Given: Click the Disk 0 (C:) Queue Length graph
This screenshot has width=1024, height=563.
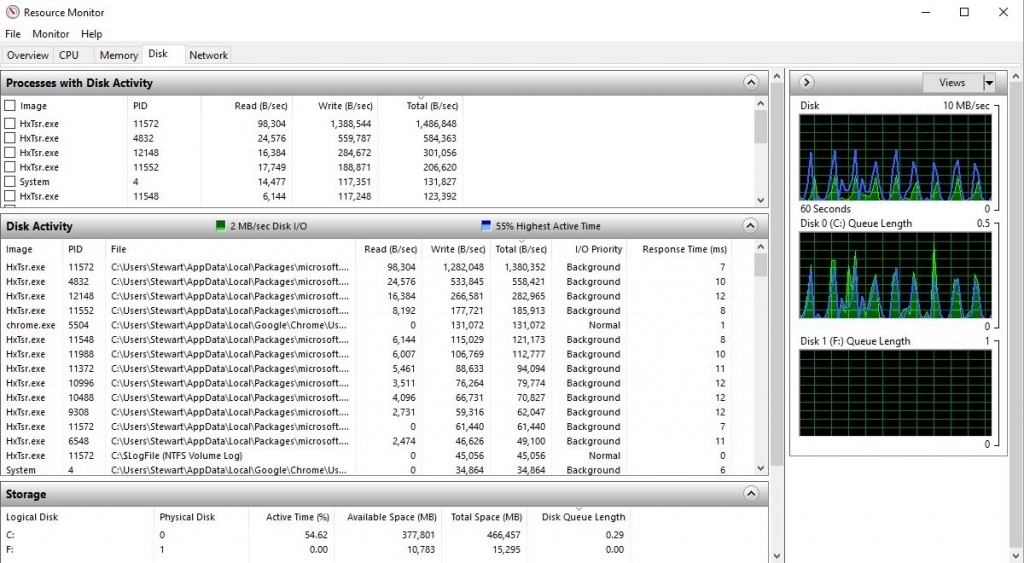Looking at the screenshot, I should click(x=895, y=275).
